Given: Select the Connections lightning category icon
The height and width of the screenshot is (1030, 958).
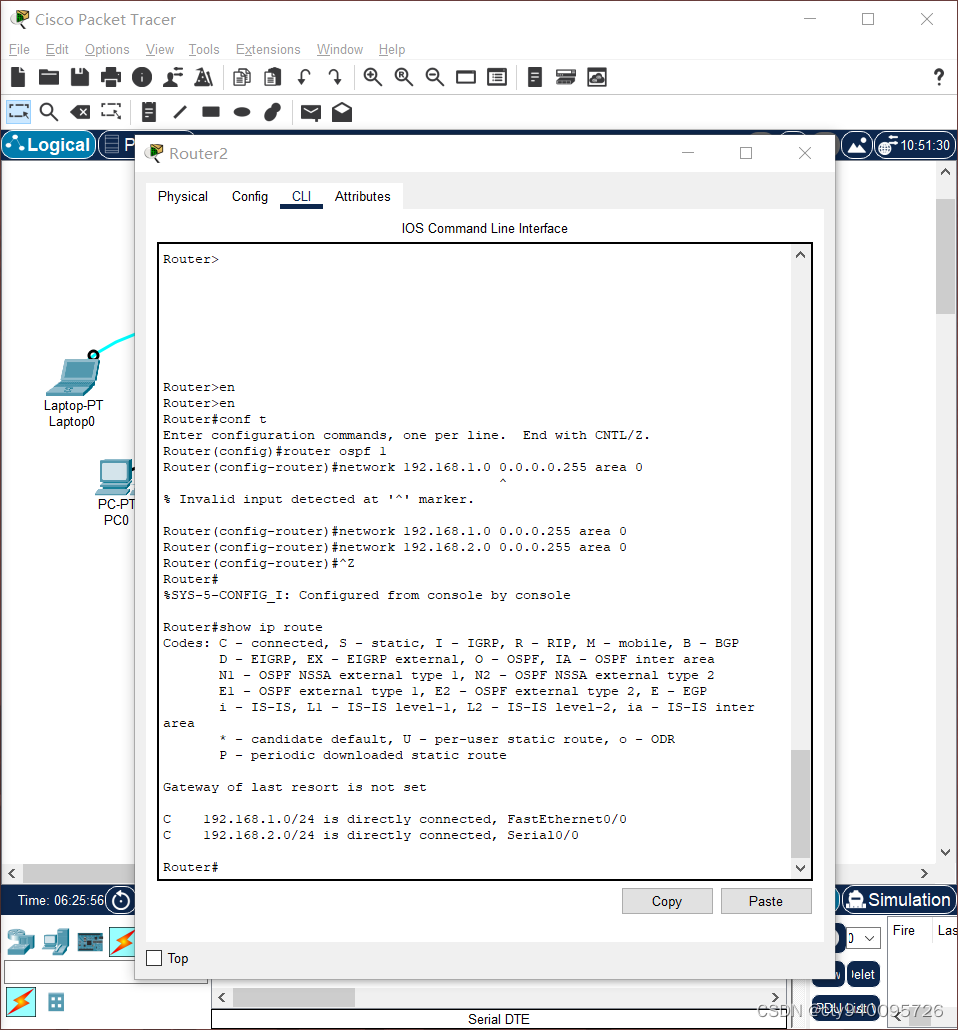Looking at the screenshot, I should tap(122, 942).
